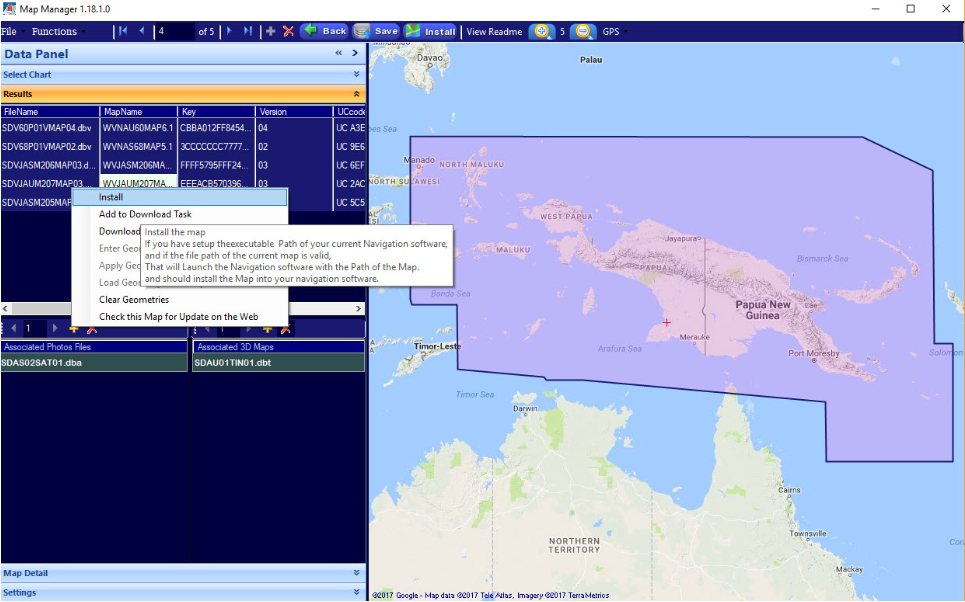Click the Data Panel right arrow

[355, 53]
